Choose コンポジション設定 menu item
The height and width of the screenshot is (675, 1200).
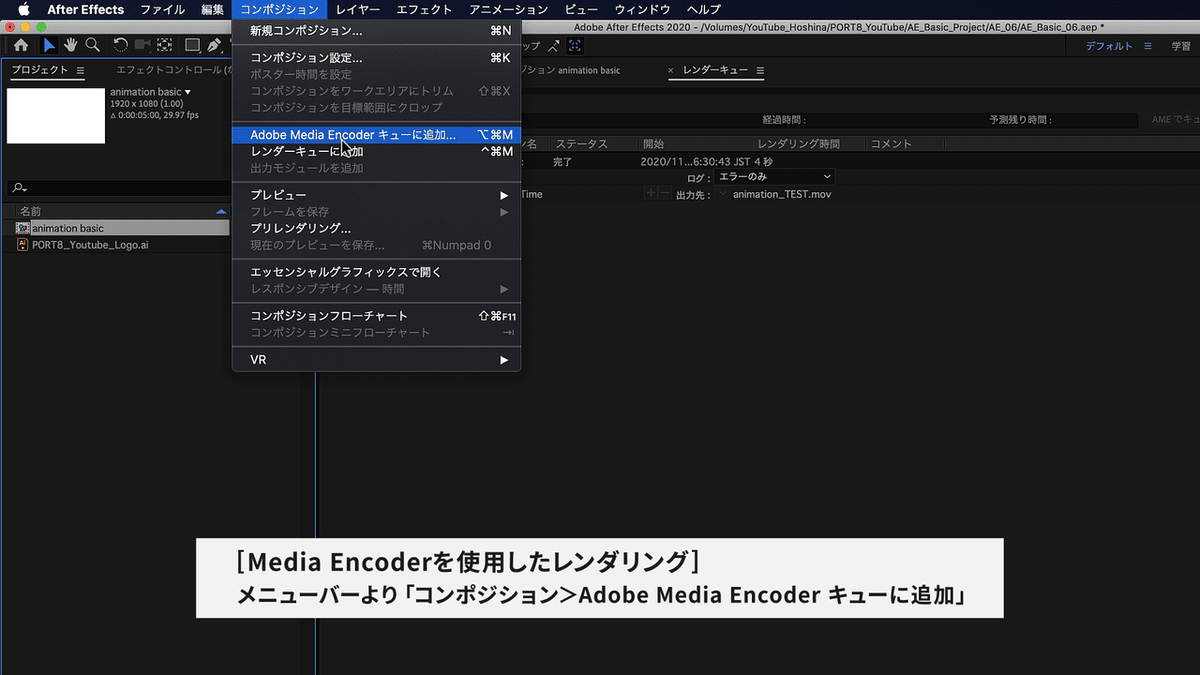376,58
